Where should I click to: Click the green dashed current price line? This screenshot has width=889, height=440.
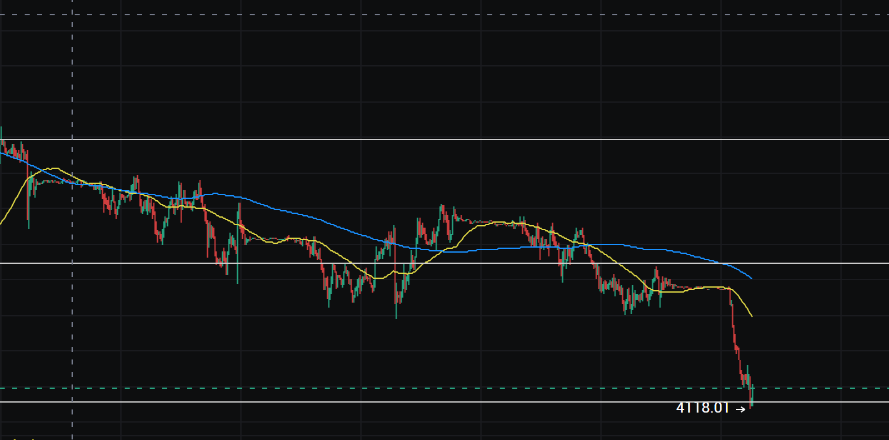point(444,388)
